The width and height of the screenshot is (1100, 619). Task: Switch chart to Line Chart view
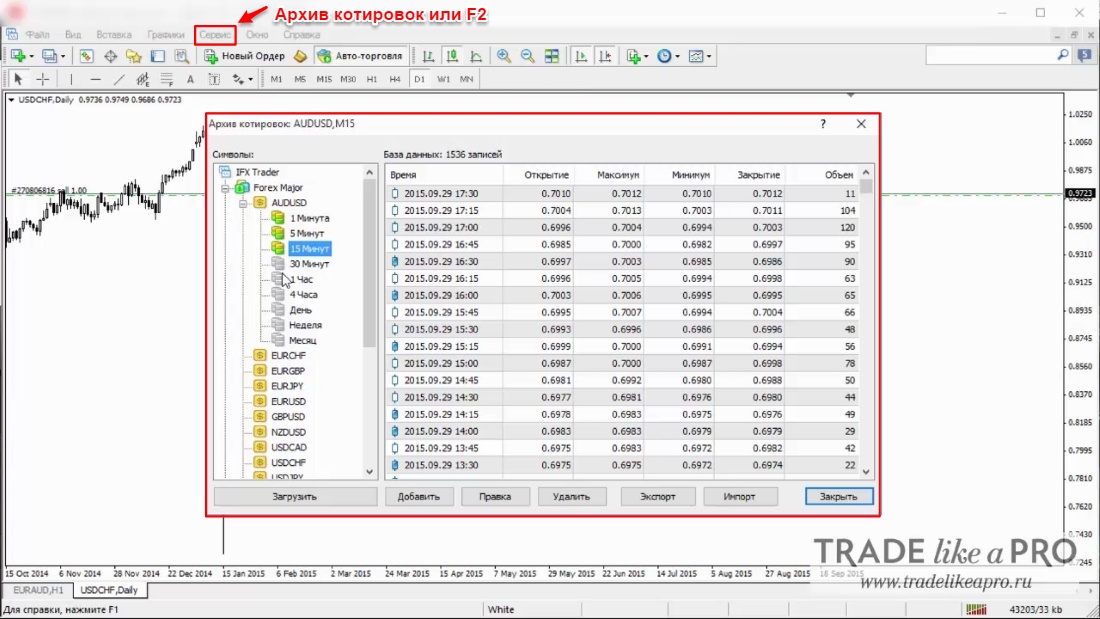coord(476,56)
